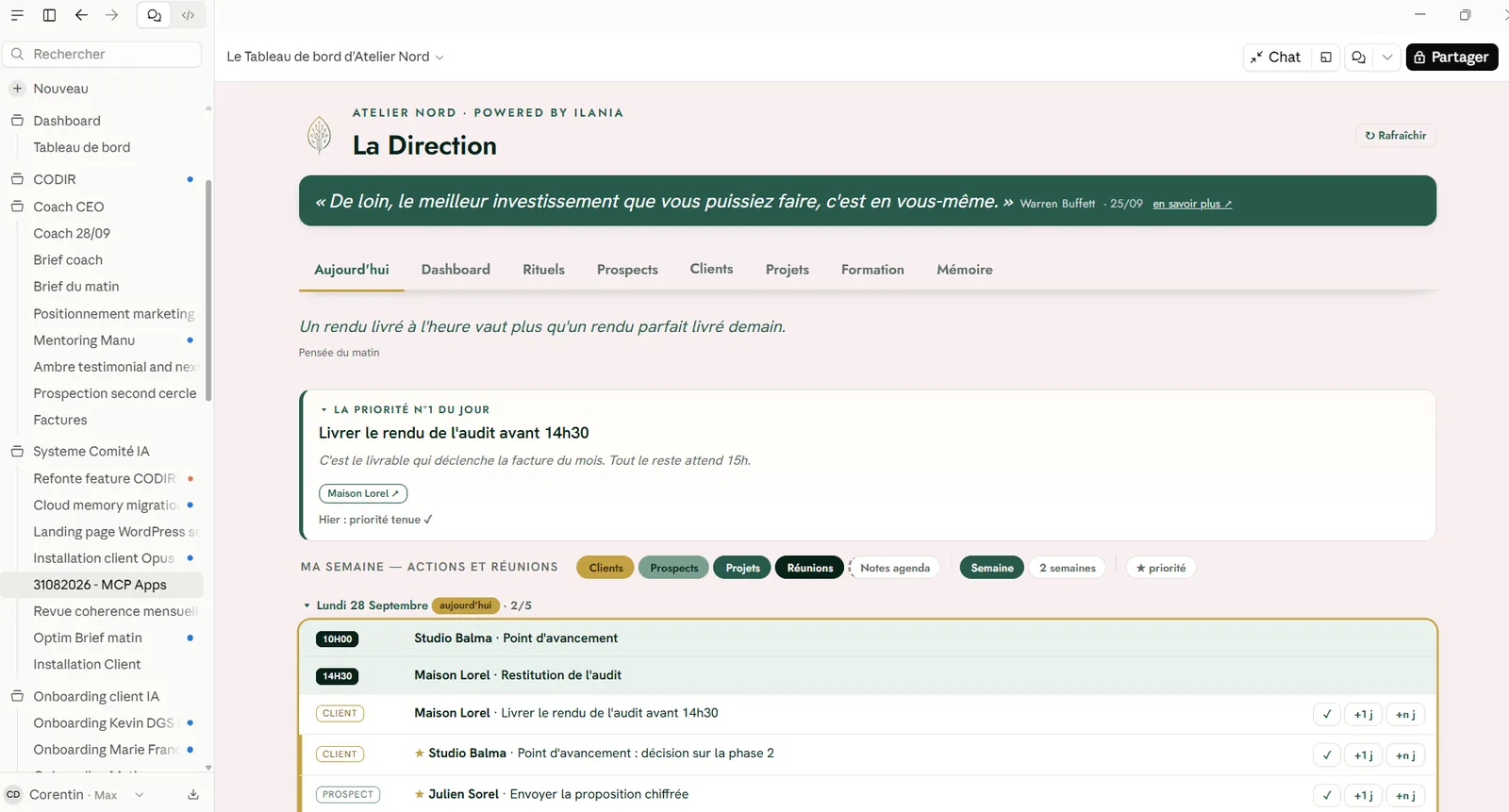Toggle the Réunions filter pill
Screen dimensions: 1509x812
[809, 568]
